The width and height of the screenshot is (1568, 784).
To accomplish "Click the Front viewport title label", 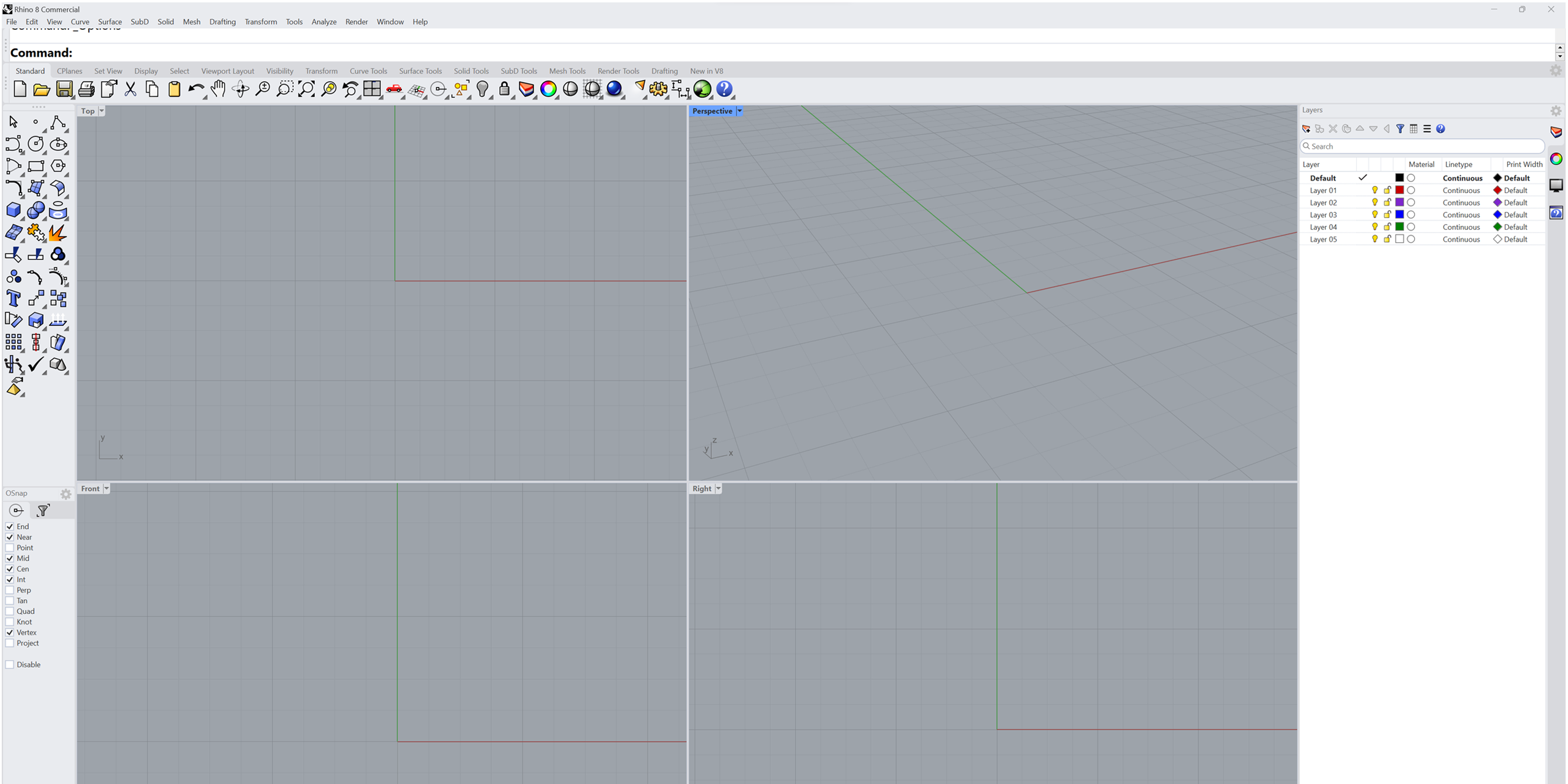I will point(90,489).
